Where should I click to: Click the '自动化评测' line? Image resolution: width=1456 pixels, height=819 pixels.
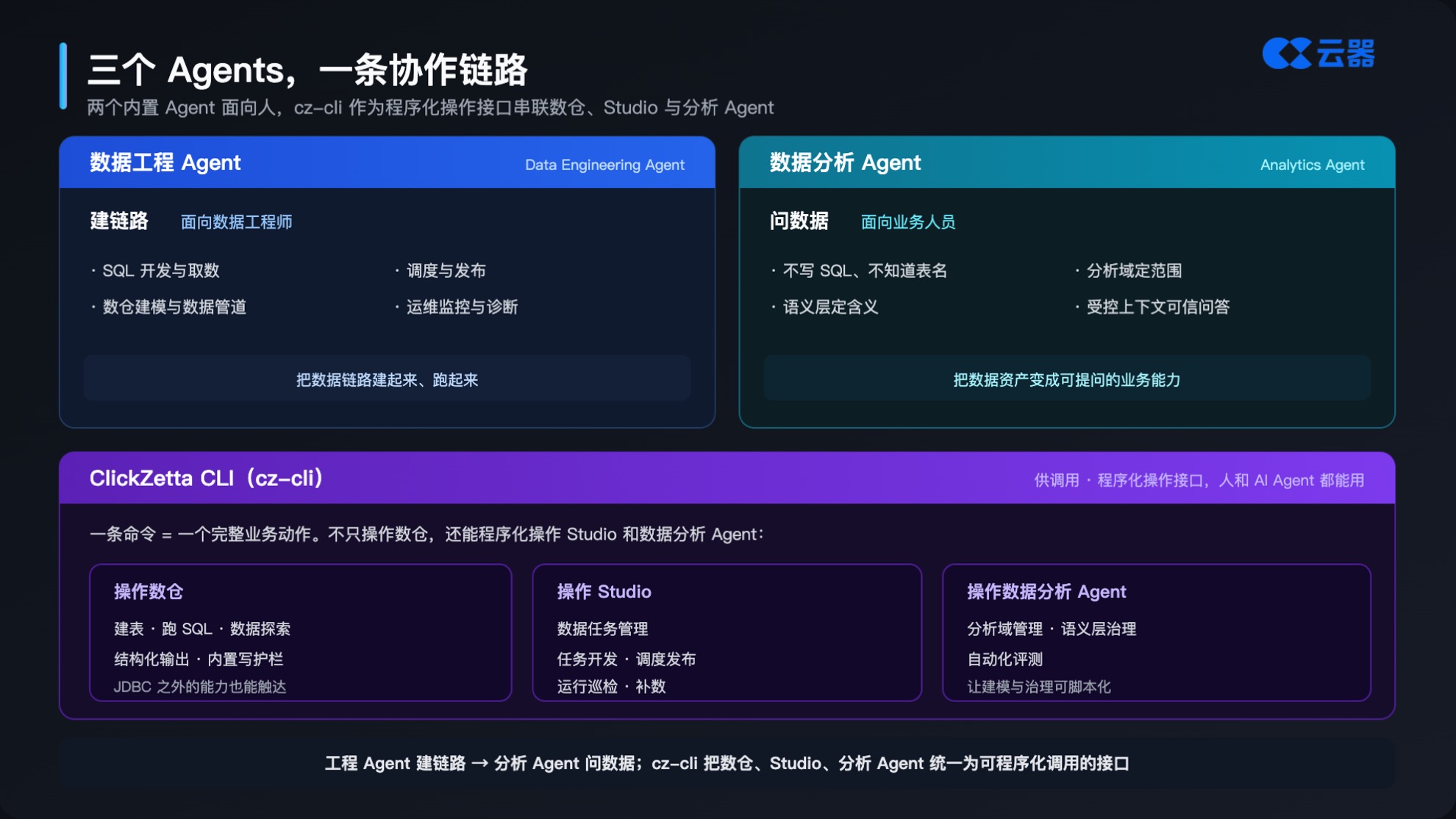click(x=1004, y=659)
